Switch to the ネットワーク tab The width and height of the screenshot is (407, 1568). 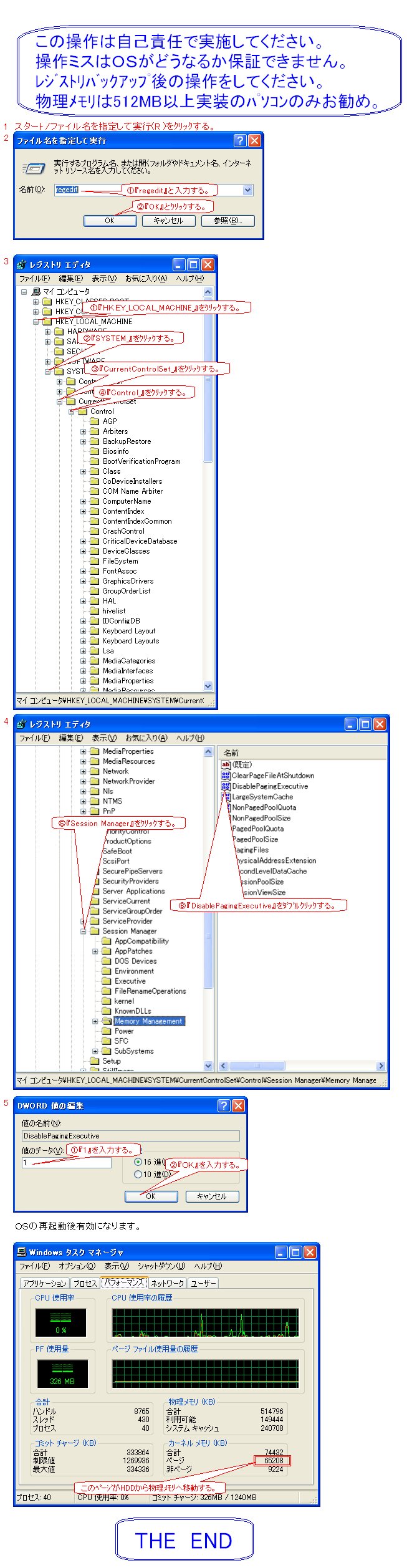pos(167,1283)
